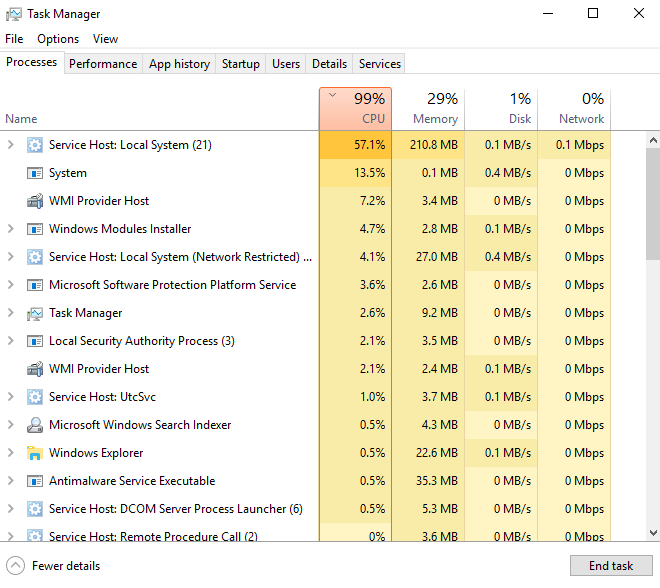Click the 27.0 MB memory cell
Image resolution: width=660 pixels, height=588 pixels.
(x=428, y=257)
